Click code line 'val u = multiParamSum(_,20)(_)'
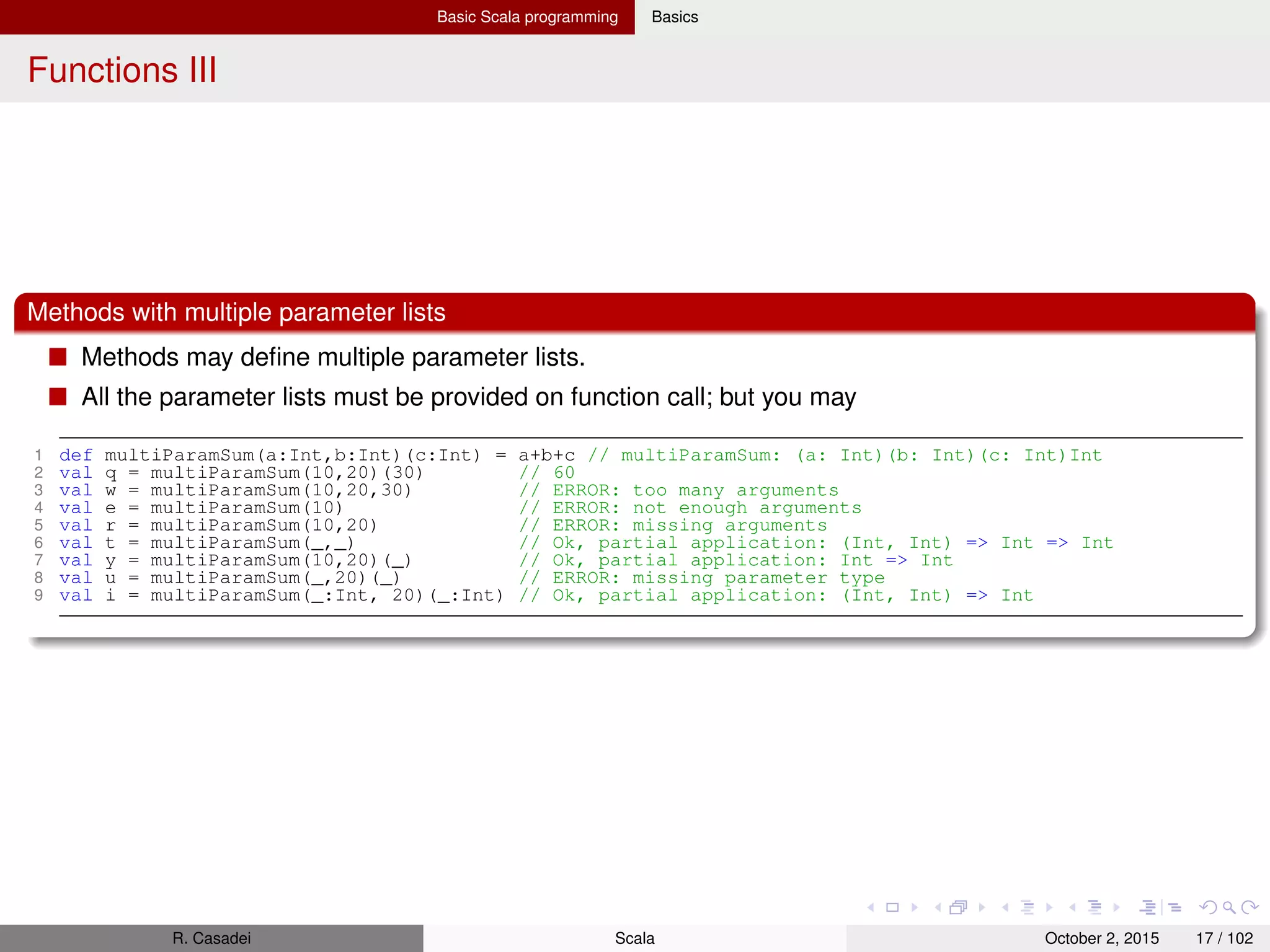Viewport: 1270px width, 952px height. [229, 578]
